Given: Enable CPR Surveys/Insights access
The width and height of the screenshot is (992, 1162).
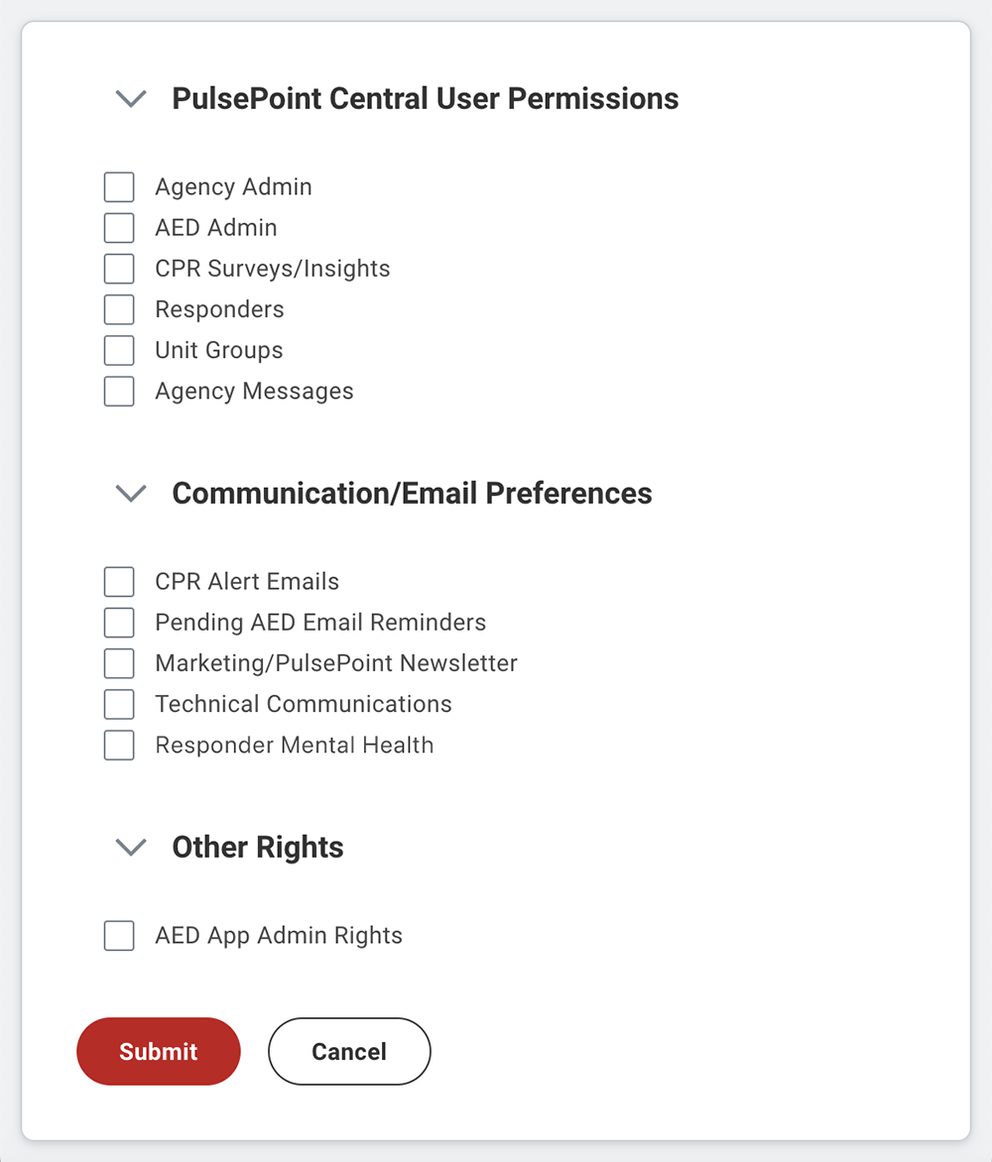Looking at the screenshot, I should [118, 268].
